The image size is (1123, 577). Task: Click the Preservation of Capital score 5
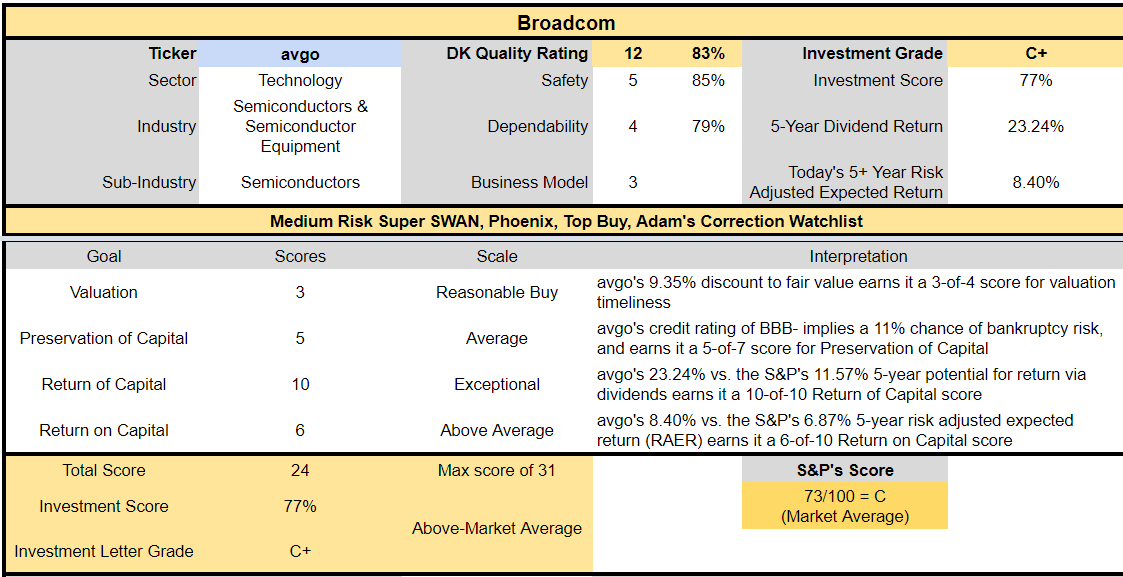(300, 339)
